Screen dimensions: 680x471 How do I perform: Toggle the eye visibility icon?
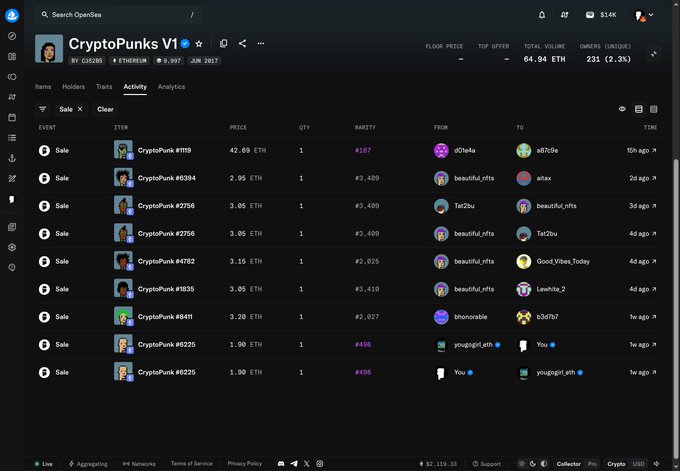[622, 109]
